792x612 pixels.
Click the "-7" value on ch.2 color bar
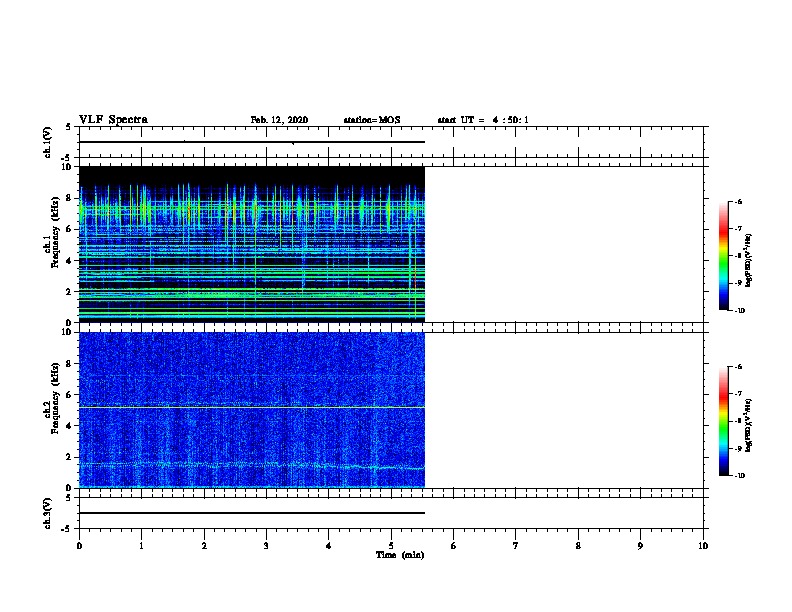pos(738,394)
